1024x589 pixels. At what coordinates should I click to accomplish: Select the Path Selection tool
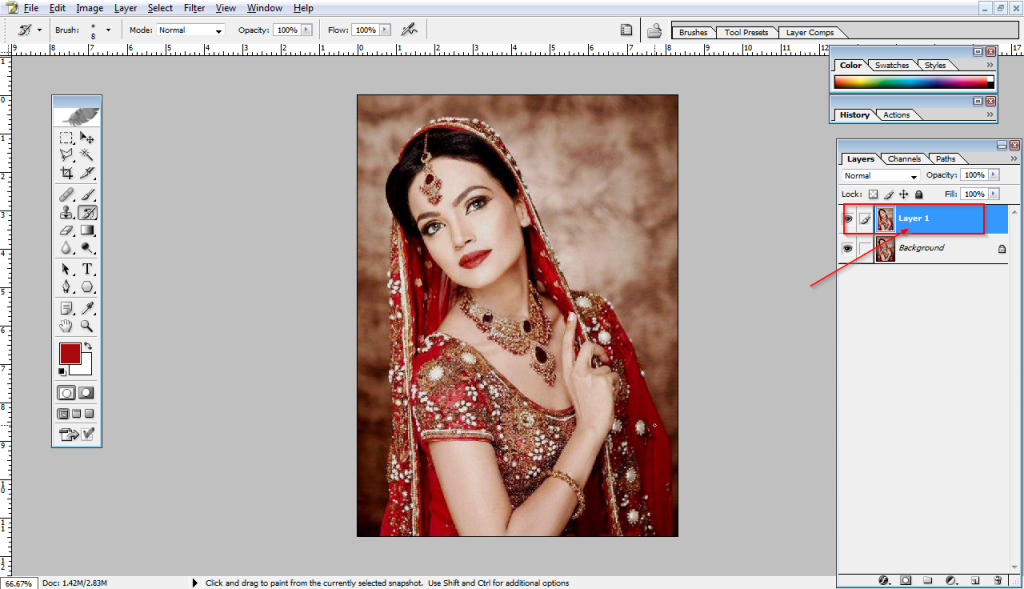point(66,269)
